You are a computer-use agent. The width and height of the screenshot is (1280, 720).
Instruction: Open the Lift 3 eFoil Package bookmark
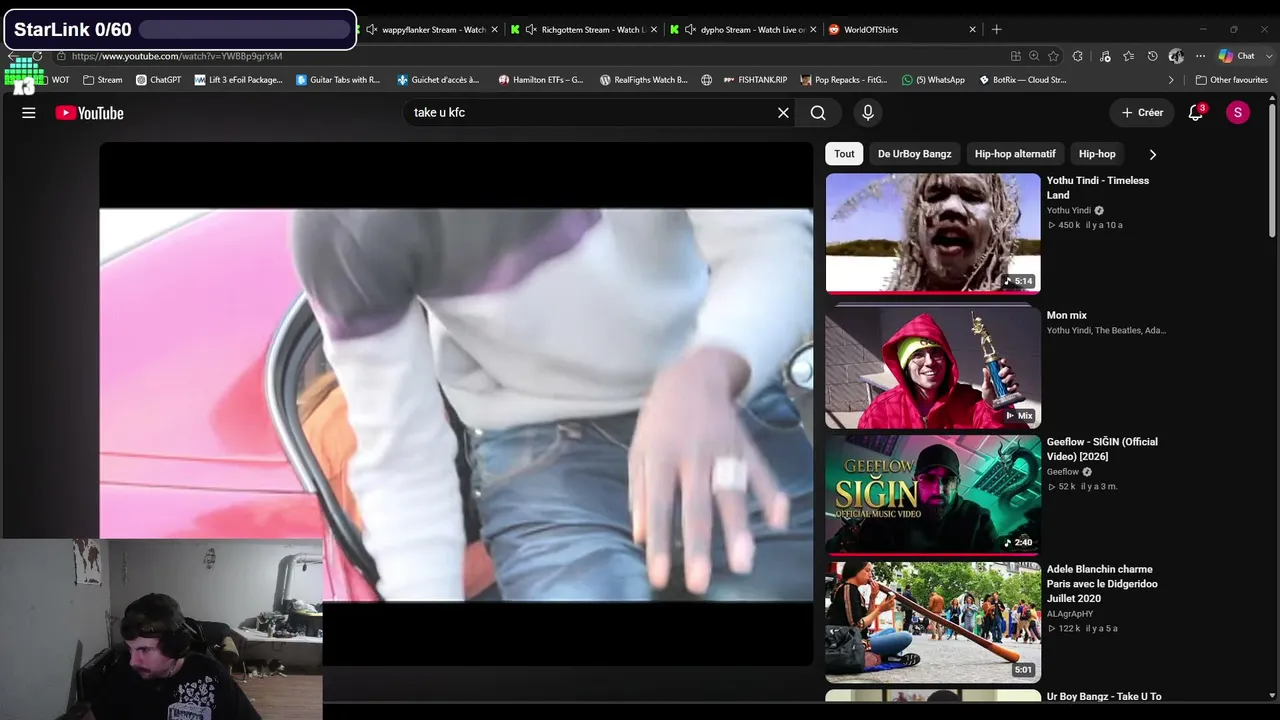[x=239, y=80]
